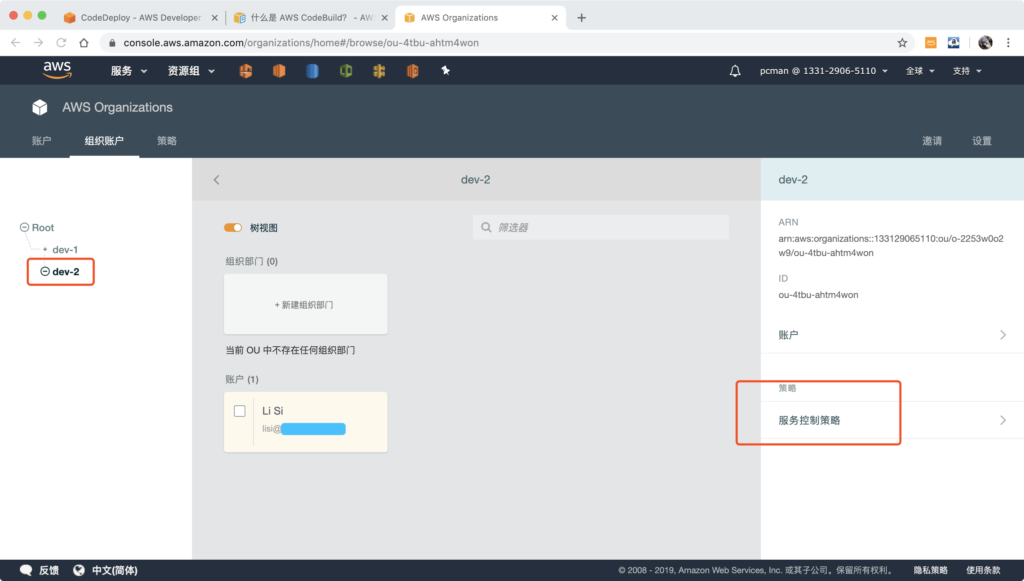The height and width of the screenshot is (581, 1024).
Task: Collapse the dev-2 tree node
Action: (45, 272)
